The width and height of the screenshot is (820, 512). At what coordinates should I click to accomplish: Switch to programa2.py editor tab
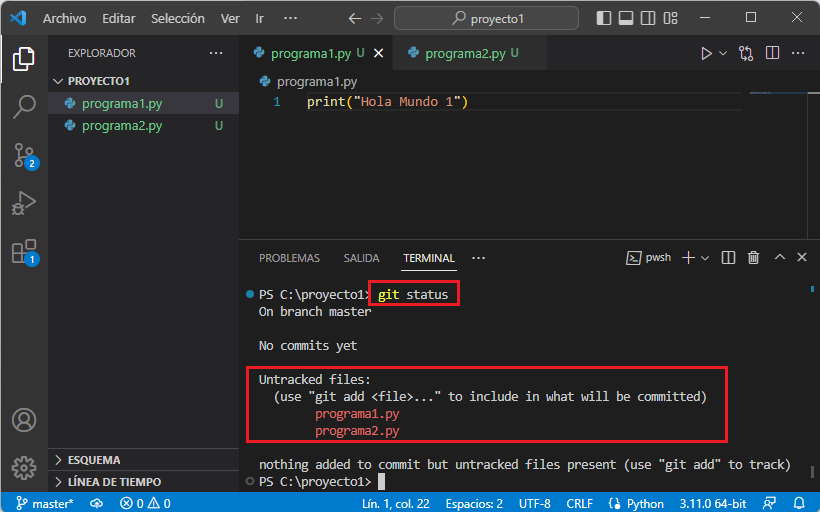click(x=471, y=53)
